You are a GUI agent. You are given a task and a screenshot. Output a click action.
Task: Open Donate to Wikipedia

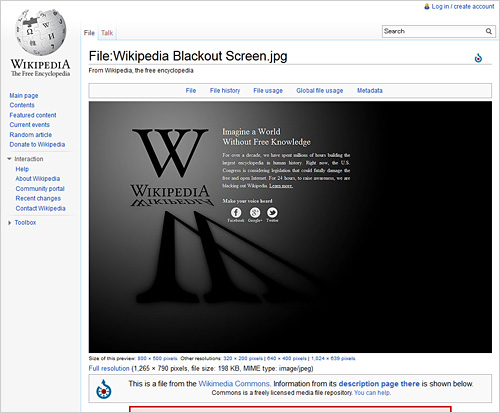click(37, 144)
